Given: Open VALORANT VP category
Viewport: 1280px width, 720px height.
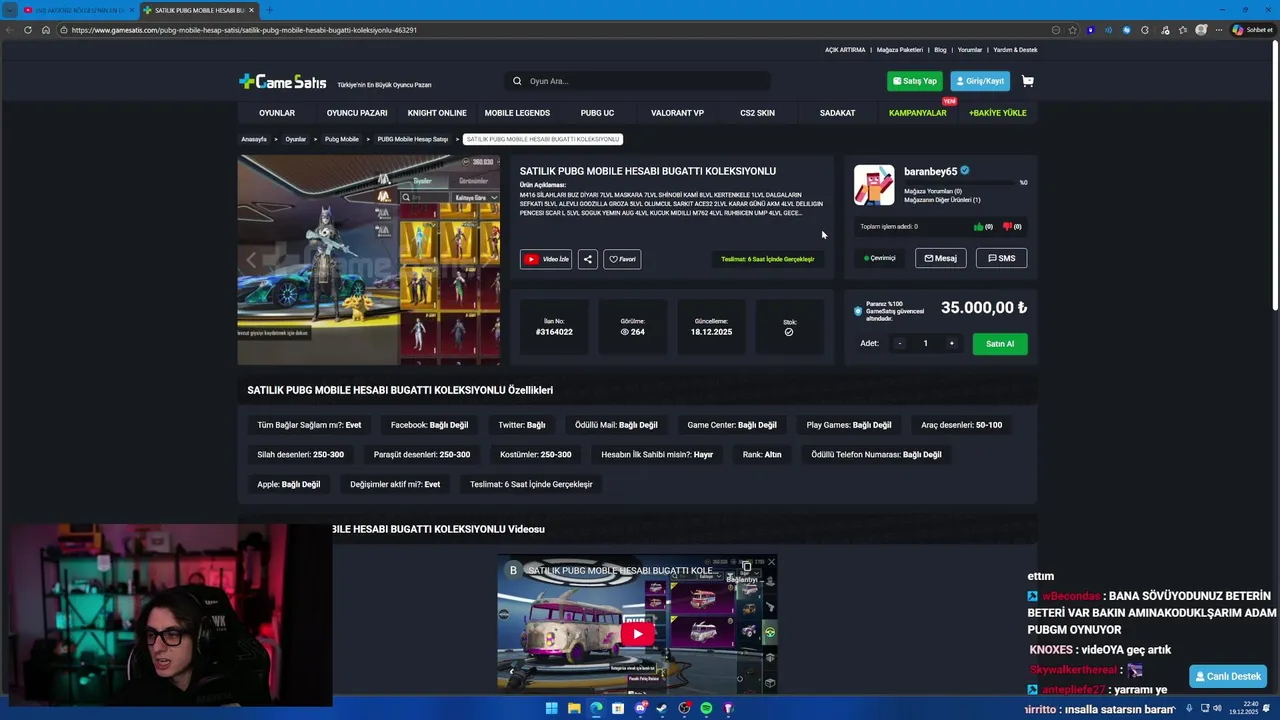Looking at the screenshot, I should coord(677,113).
